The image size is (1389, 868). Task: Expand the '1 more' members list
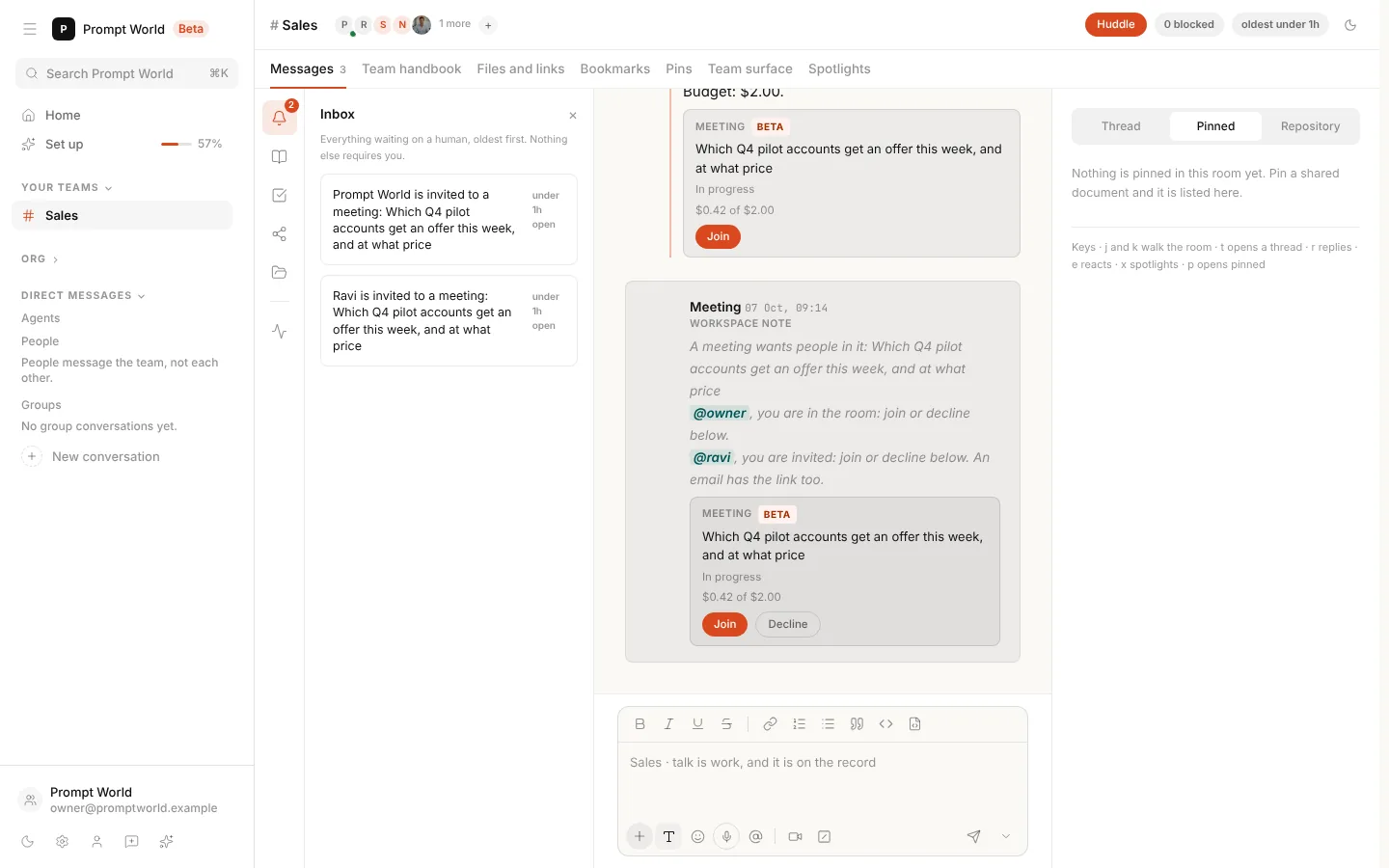[454, 24]
